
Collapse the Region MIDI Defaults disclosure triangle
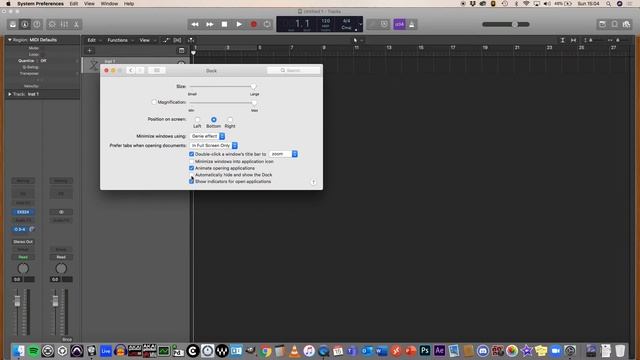coord(10,40)
